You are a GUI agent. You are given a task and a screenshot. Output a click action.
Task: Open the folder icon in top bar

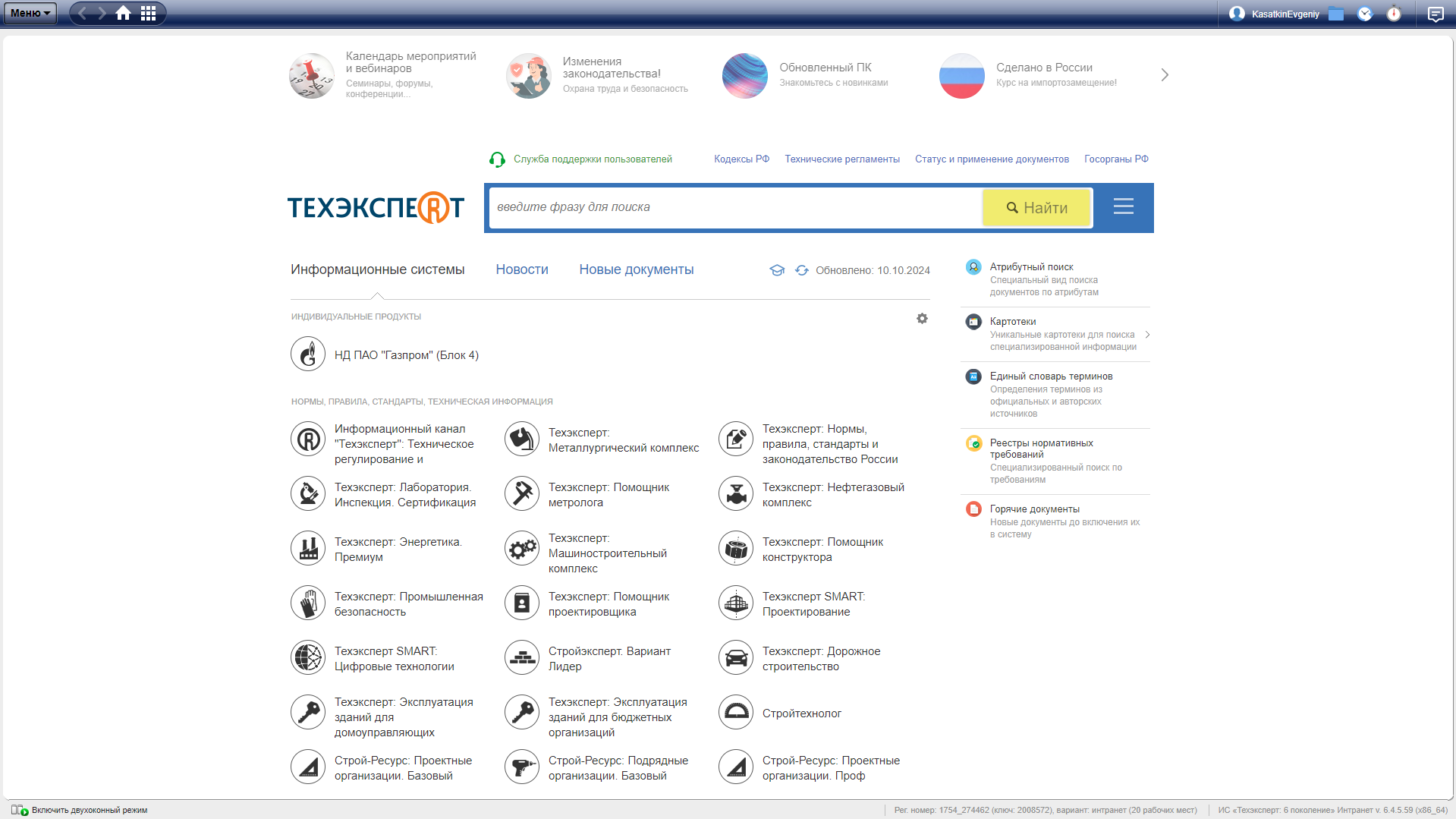[x=1336, y=14]
